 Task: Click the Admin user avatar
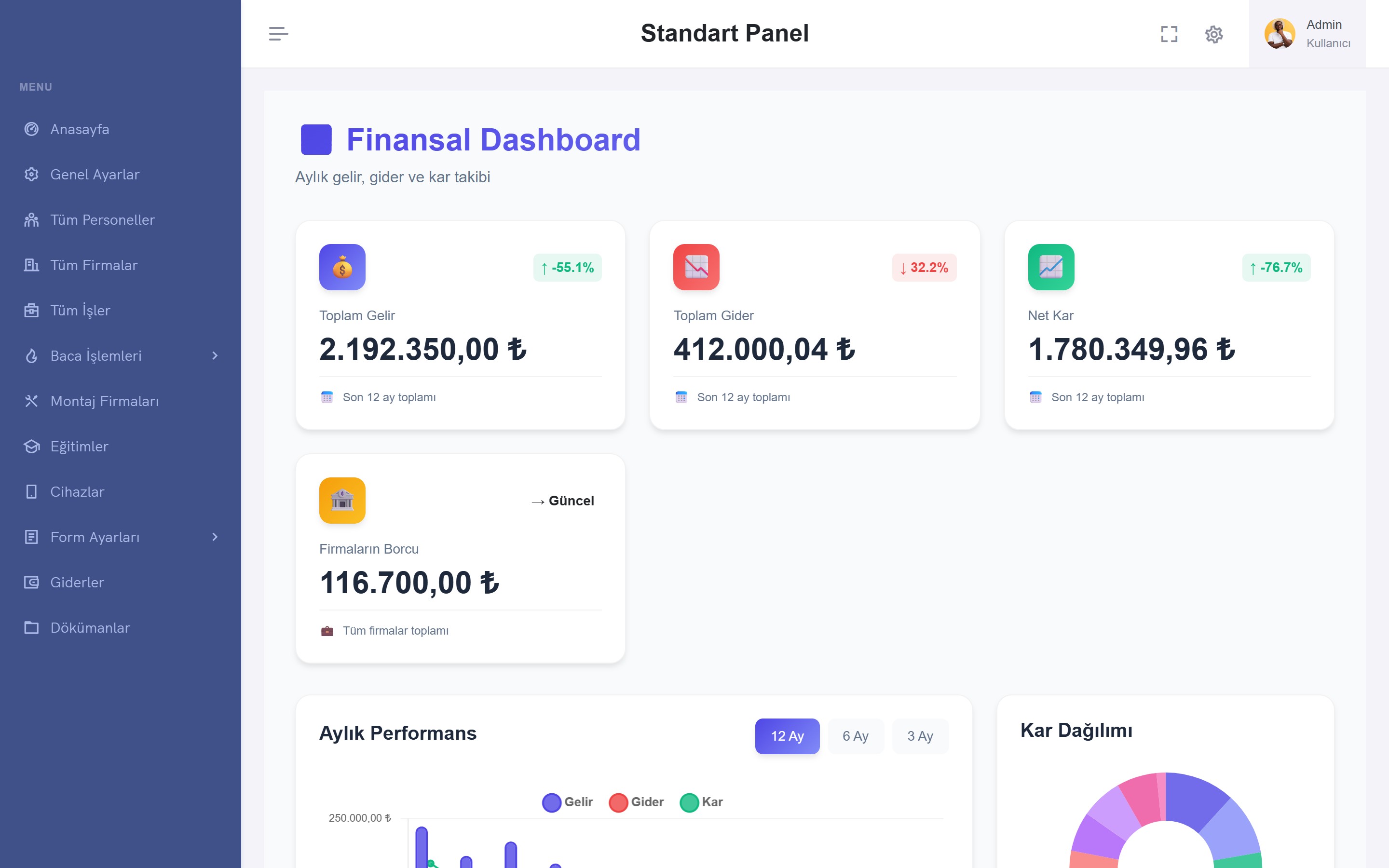(x=1280, y=34)
